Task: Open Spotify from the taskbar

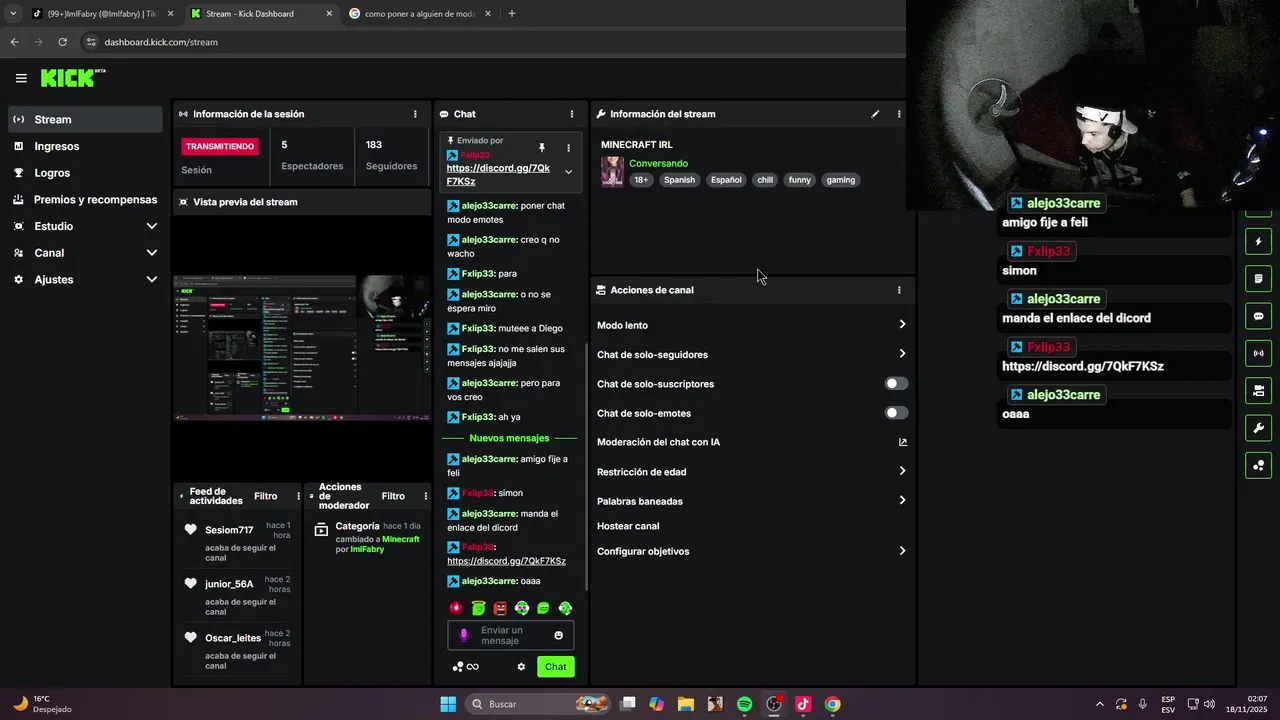Action: [x=744, y=704]
